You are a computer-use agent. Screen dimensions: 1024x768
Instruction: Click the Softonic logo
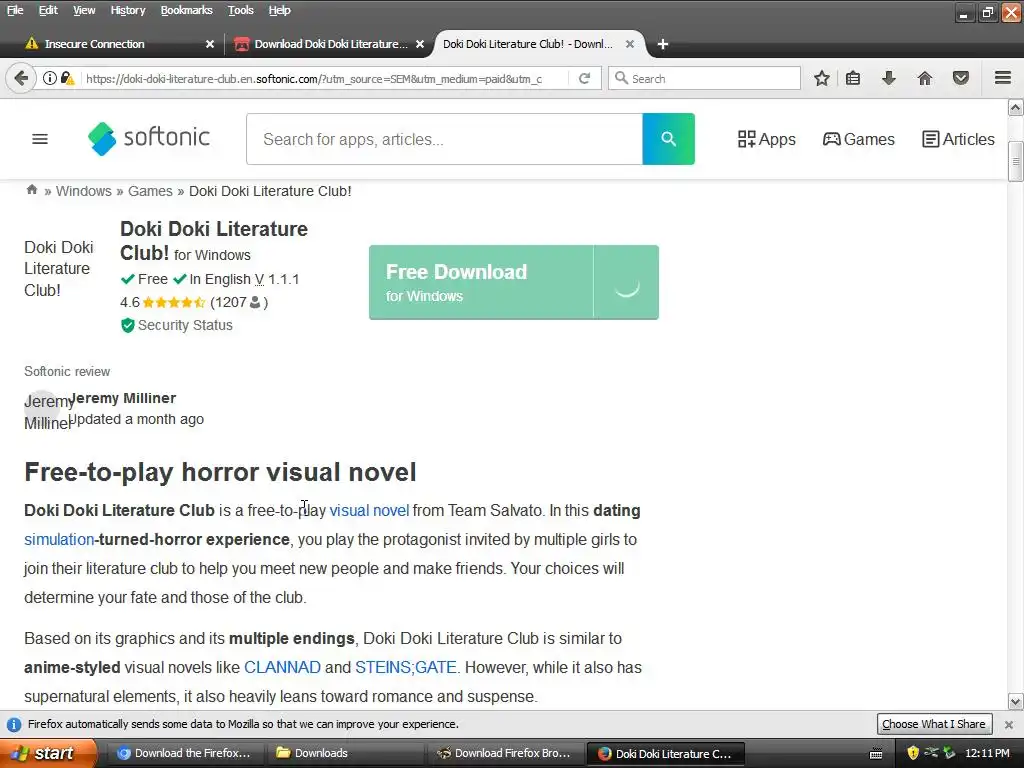click(x=149, y=138)
